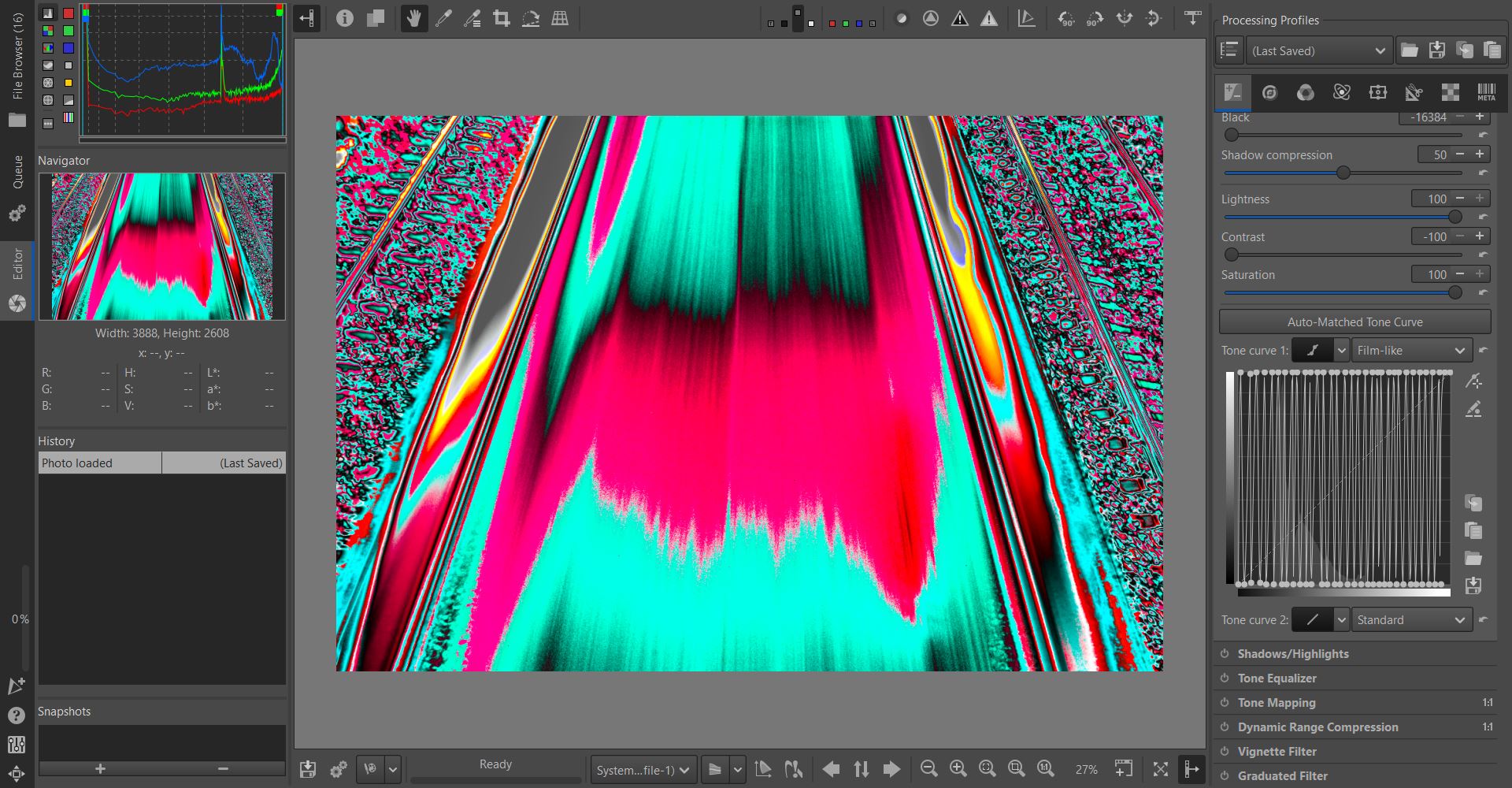Image resolution: width=1512 pixels, height=788 pixels.
Task: Save current image button at bottom
Action: click(308, 769)
